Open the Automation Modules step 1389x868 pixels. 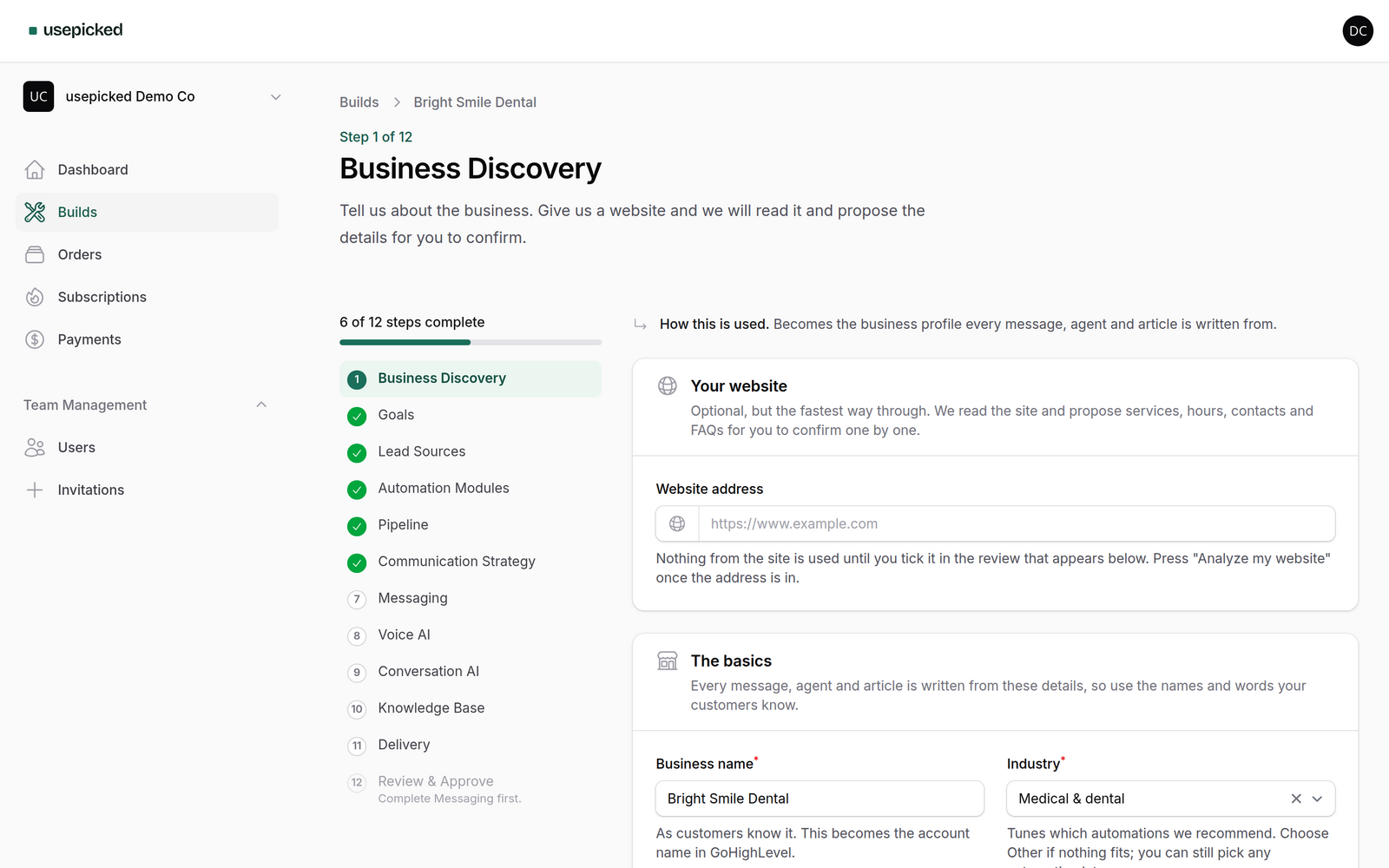click(471, 488)
